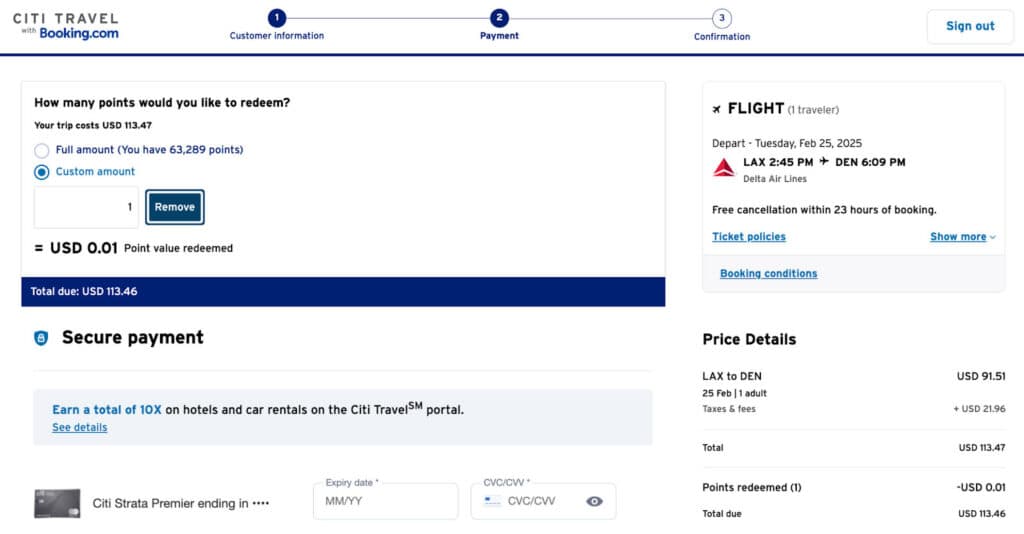Image resolution: width=1024 pixels, height=534 pixels.
Task: Select the Full amount points option
Action: tap(42, 150)
